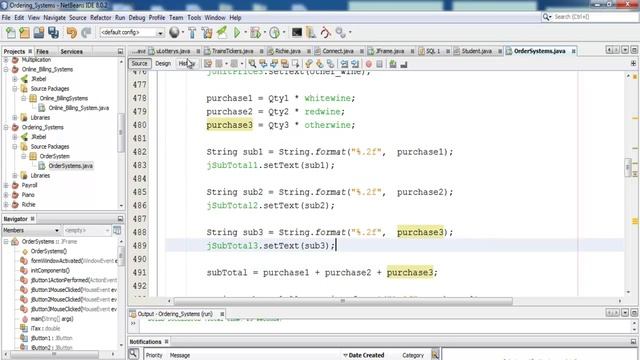Switch to Design view
Viewport: 640px width, 360px height.
pyautogui.click(x=163, y=64)
